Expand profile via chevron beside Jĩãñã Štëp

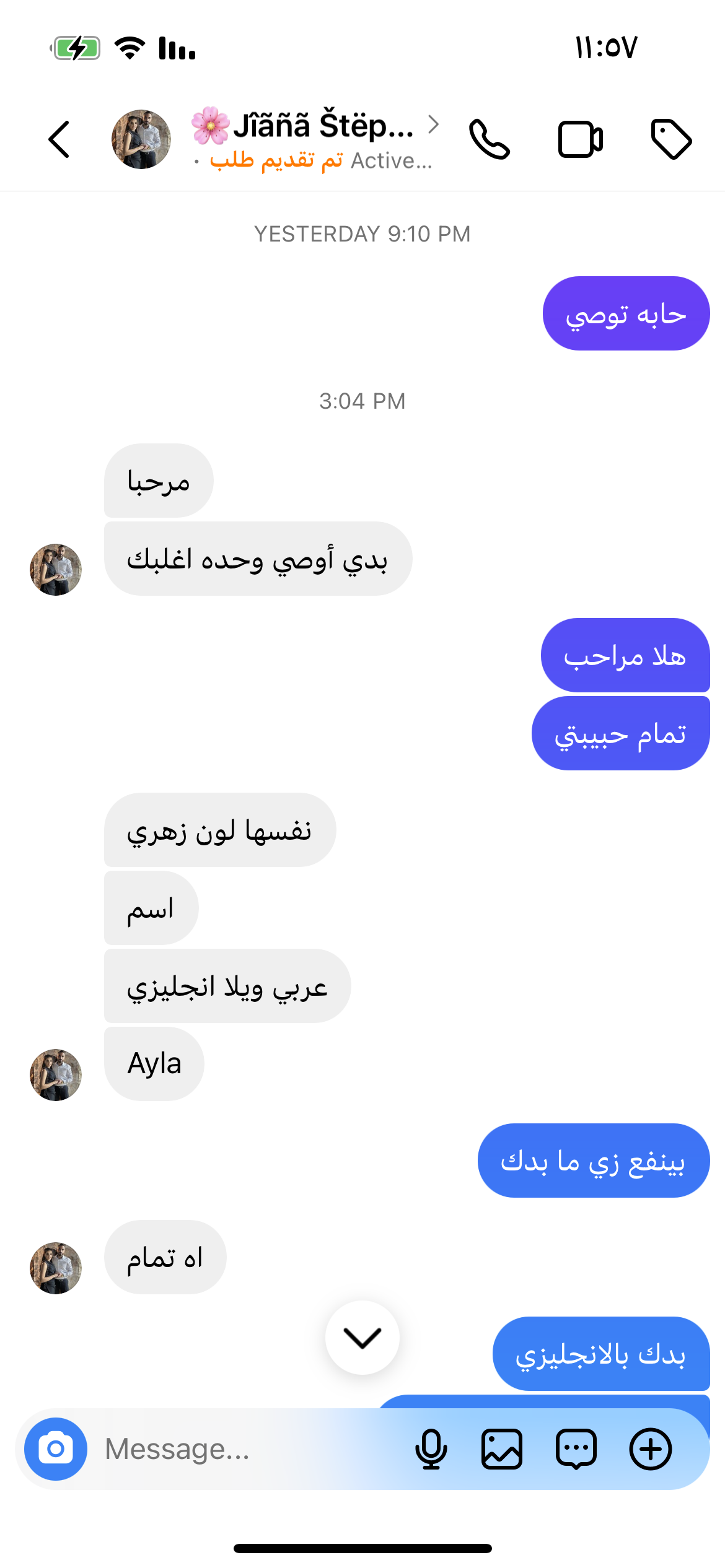point(434,124)
